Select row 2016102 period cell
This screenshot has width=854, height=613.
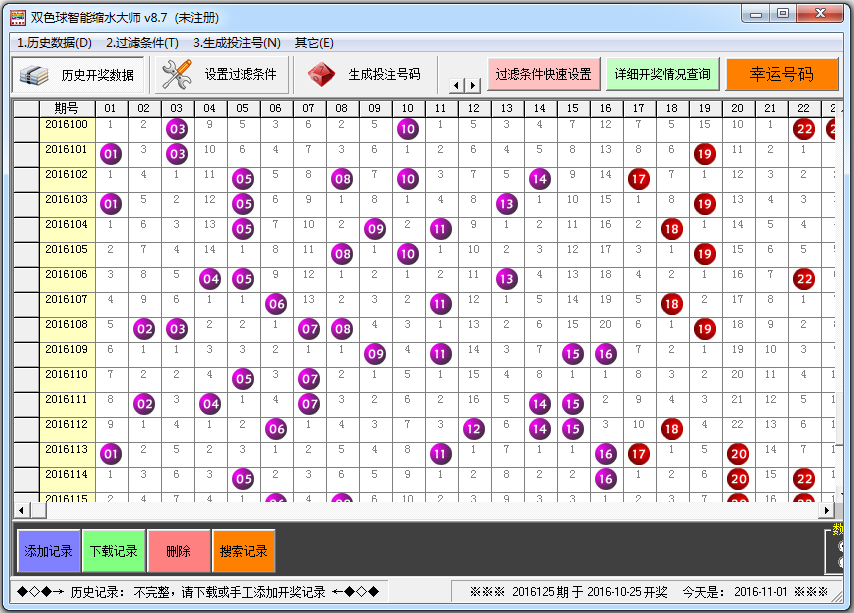click(67, 179)
